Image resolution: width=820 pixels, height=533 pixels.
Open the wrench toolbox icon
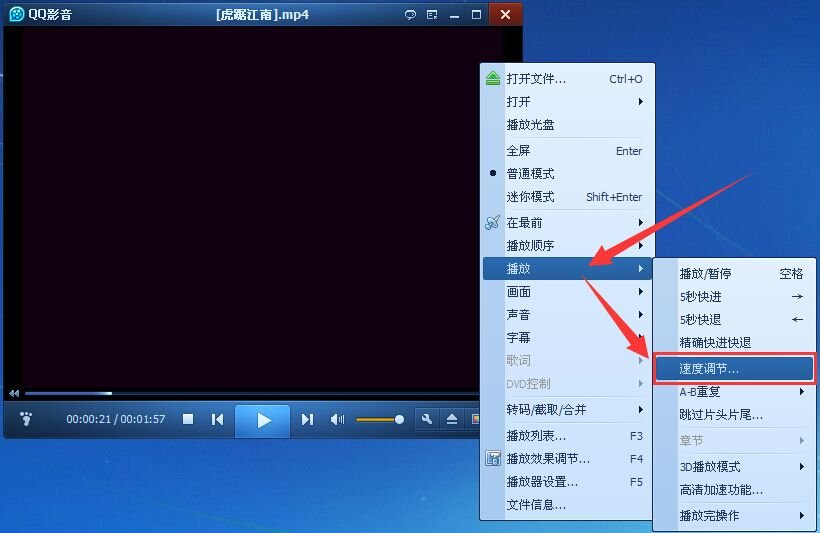(x=427, y=419)
